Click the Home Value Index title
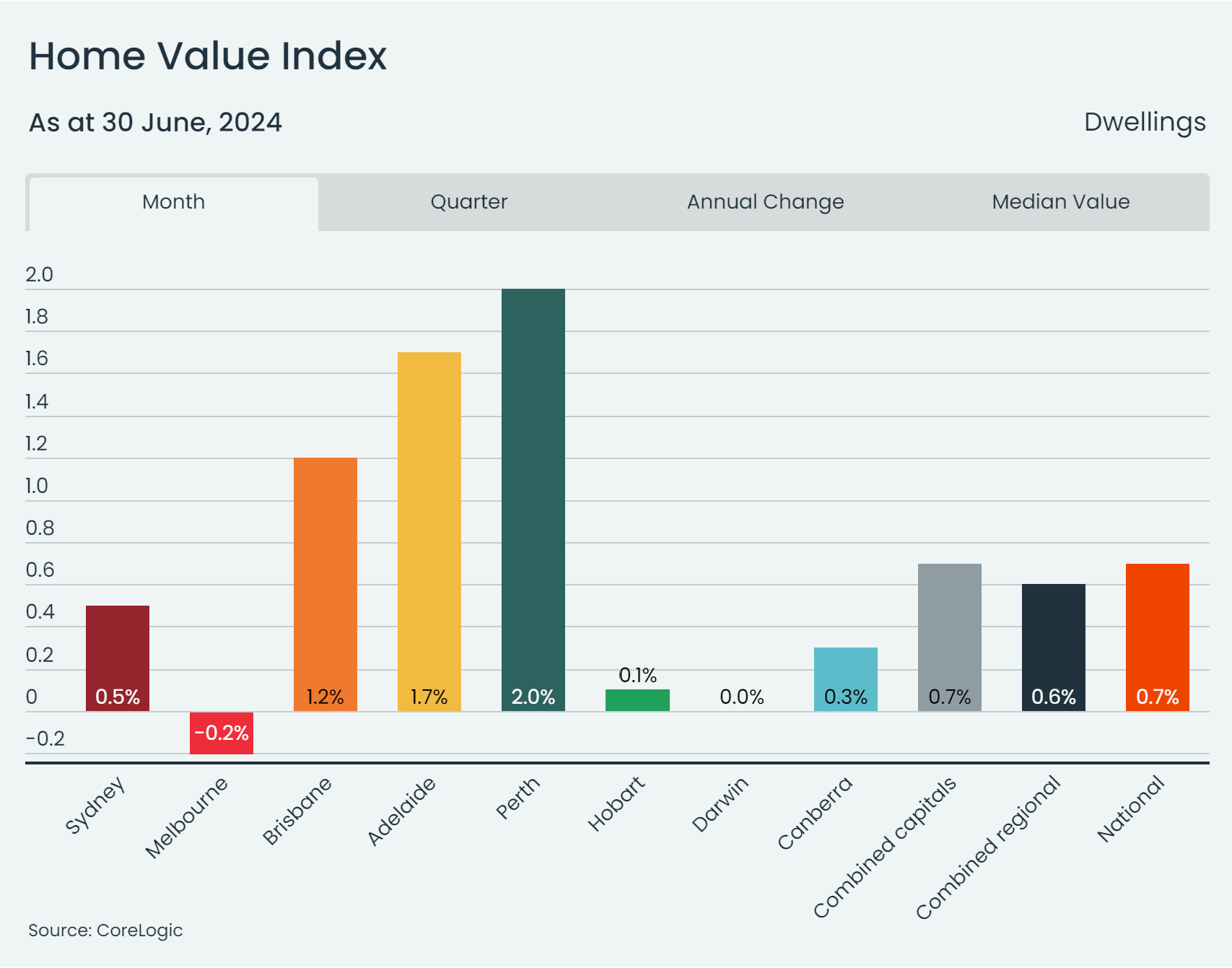The image size is (1232, 968). pos(208,56)
